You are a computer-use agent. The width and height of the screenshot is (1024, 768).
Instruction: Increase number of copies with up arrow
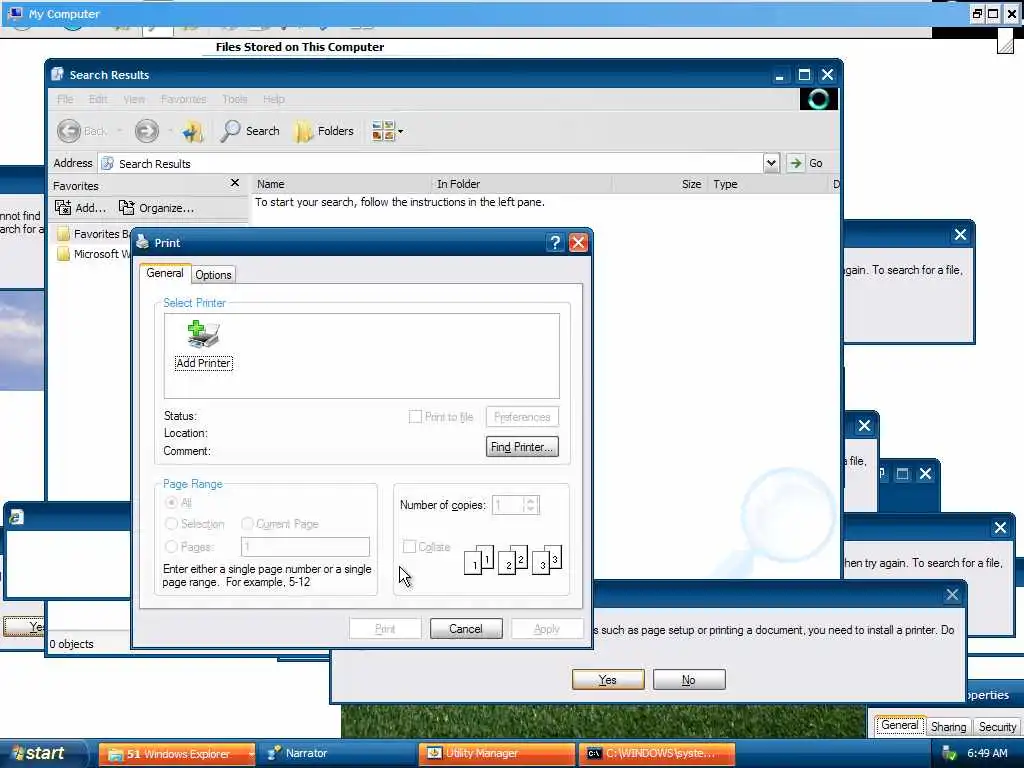(x=530, y=501)
